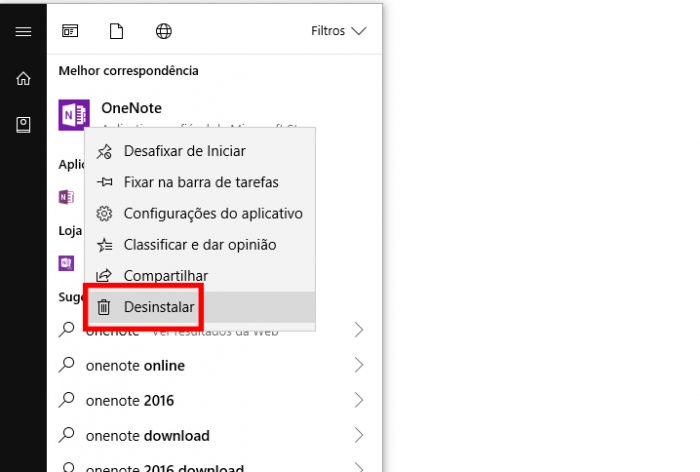Filter results by Web globe icon
The width and height of the screenshot is (700, 472).
tap(163, 31)
